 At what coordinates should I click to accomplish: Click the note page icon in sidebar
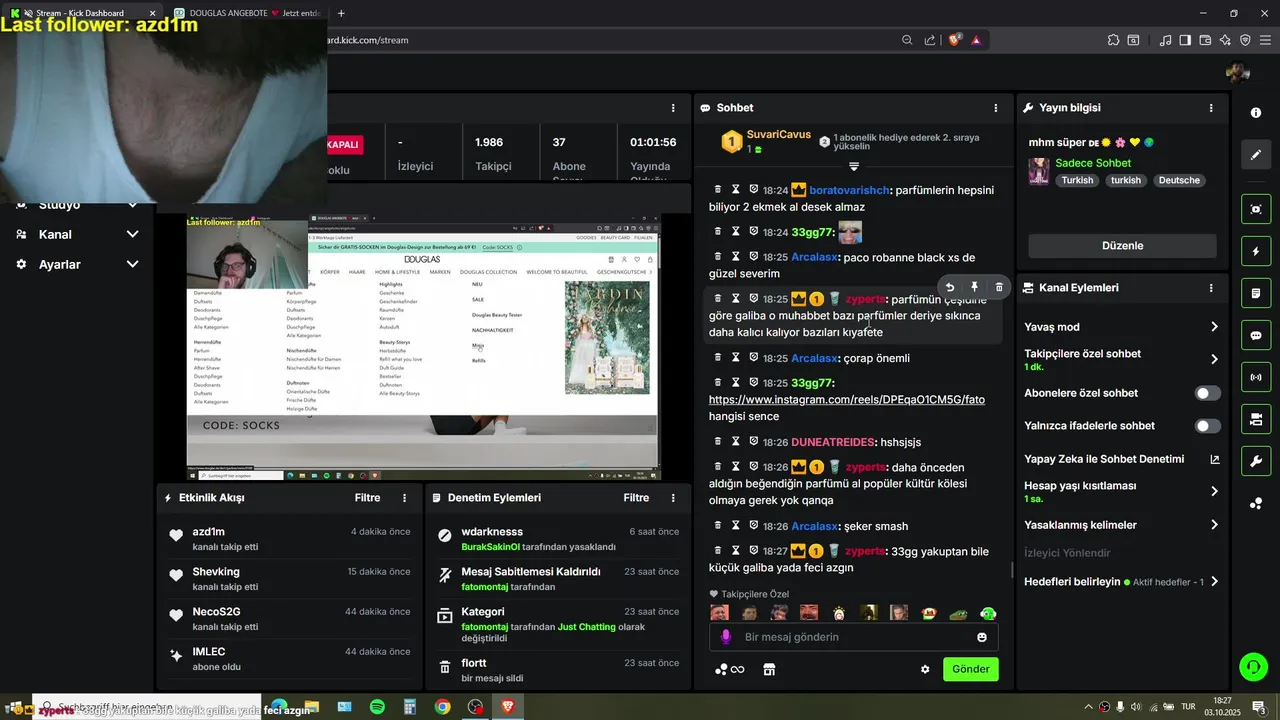pos(1256,293)
